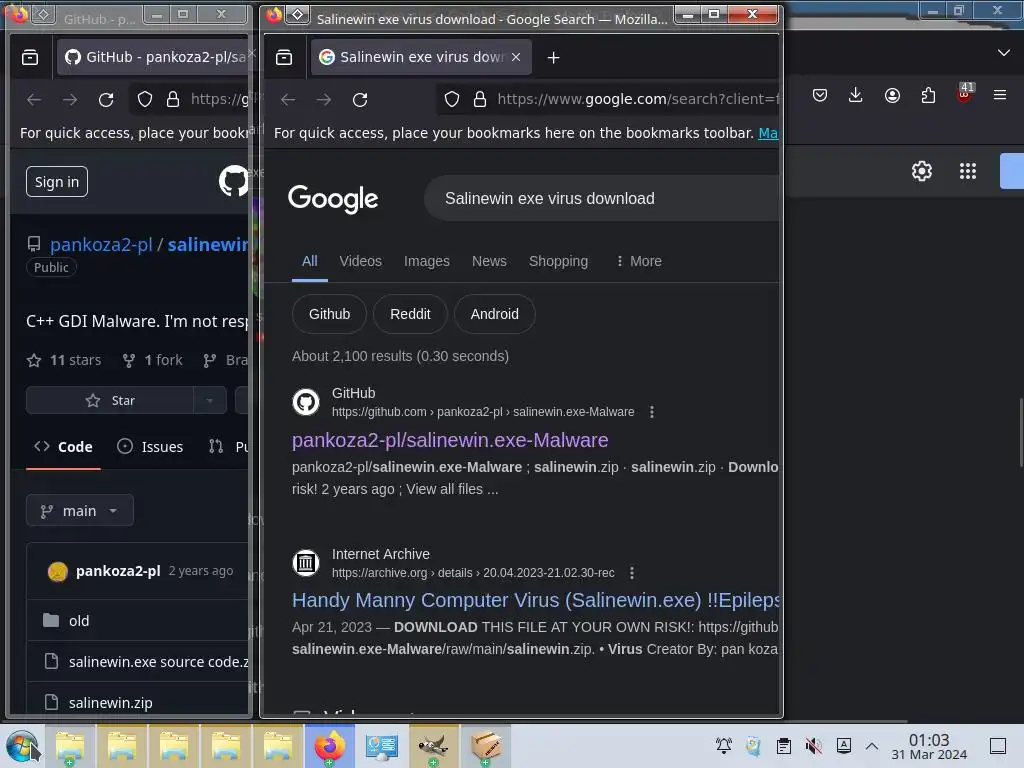
Task: Close the Salinewin exe virus download tab
Action: [x=516, y=57]
